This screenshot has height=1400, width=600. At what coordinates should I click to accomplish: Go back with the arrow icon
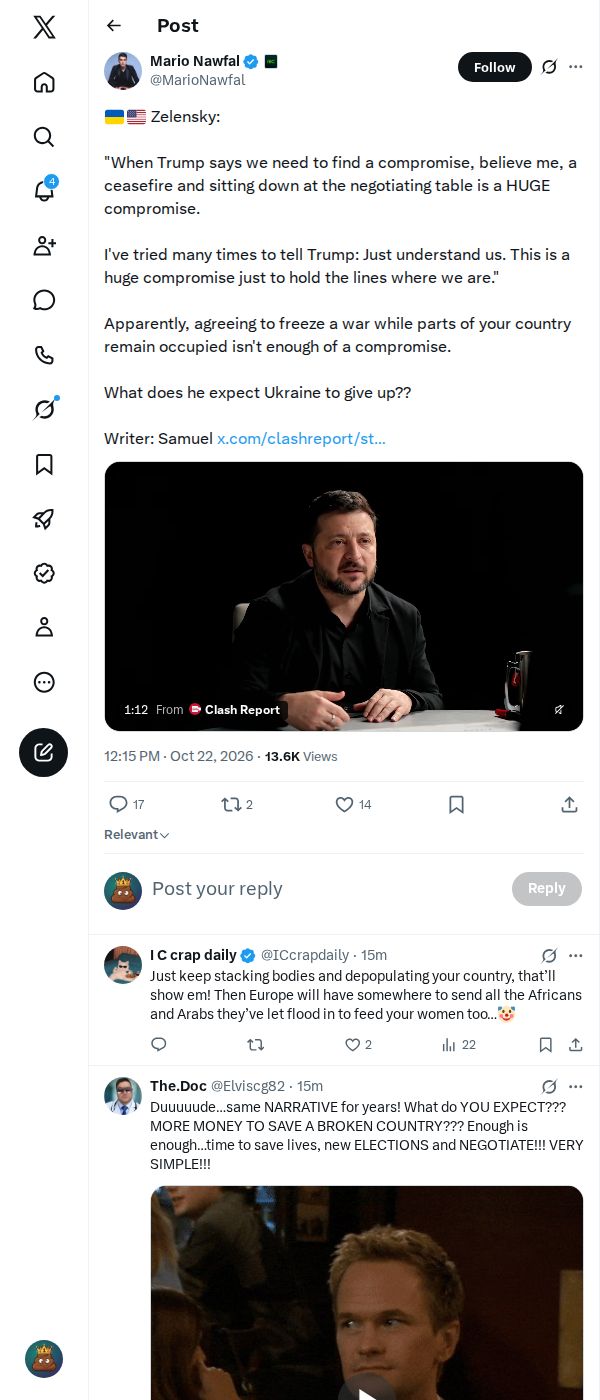pos(114,26)
